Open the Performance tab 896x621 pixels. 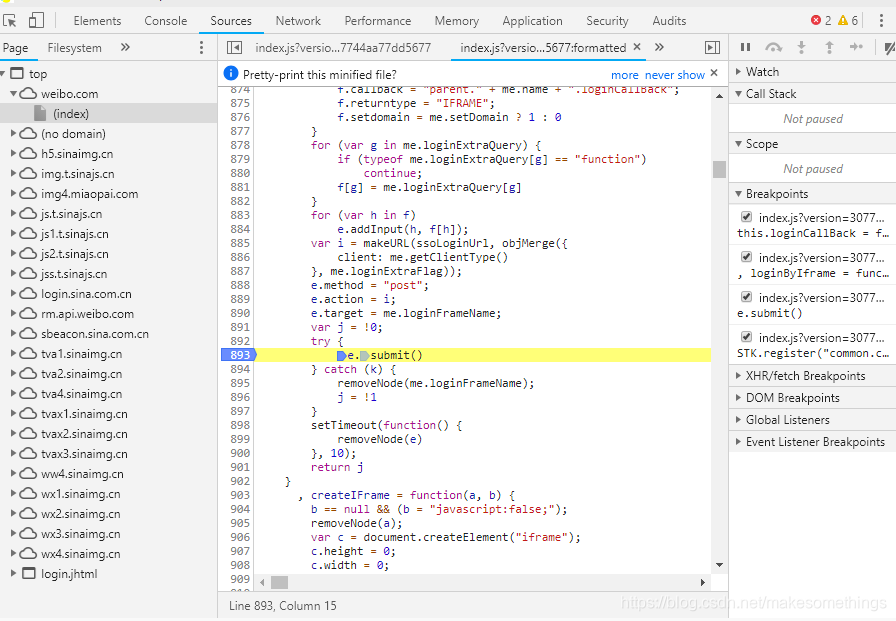(x=378, y=21)
